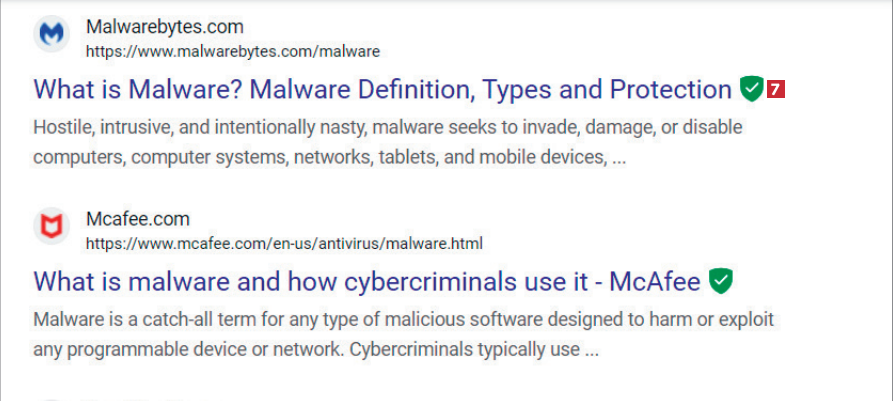Screen dimensions: 893x401
Task: Open "What is Malware? Malware Definition" result
Action: click(x=380, y=89)
